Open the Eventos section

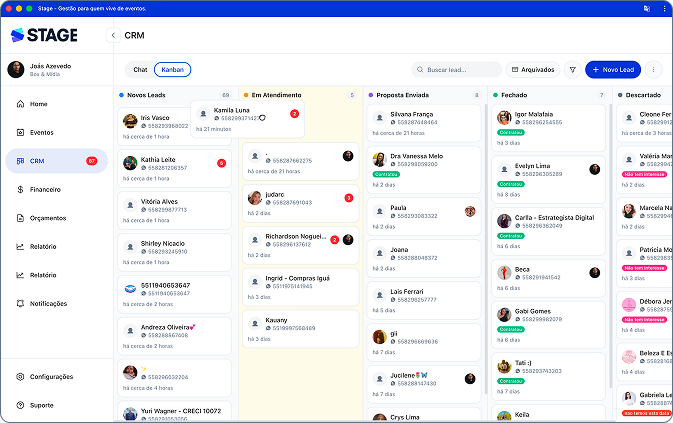[x=41, y=132]
